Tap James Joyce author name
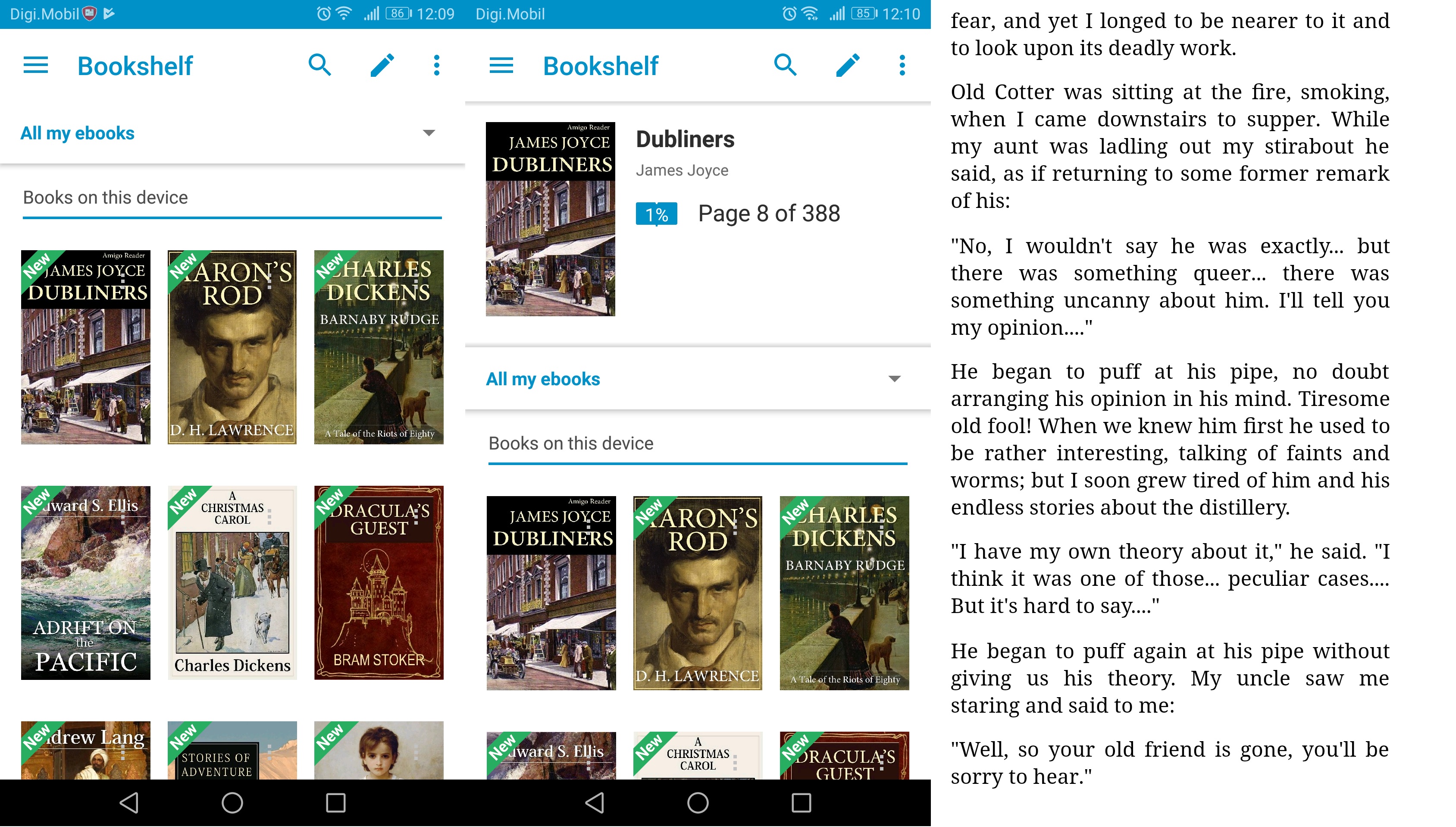This screenshot has width=1456, height=827. [x=682, y=170]
